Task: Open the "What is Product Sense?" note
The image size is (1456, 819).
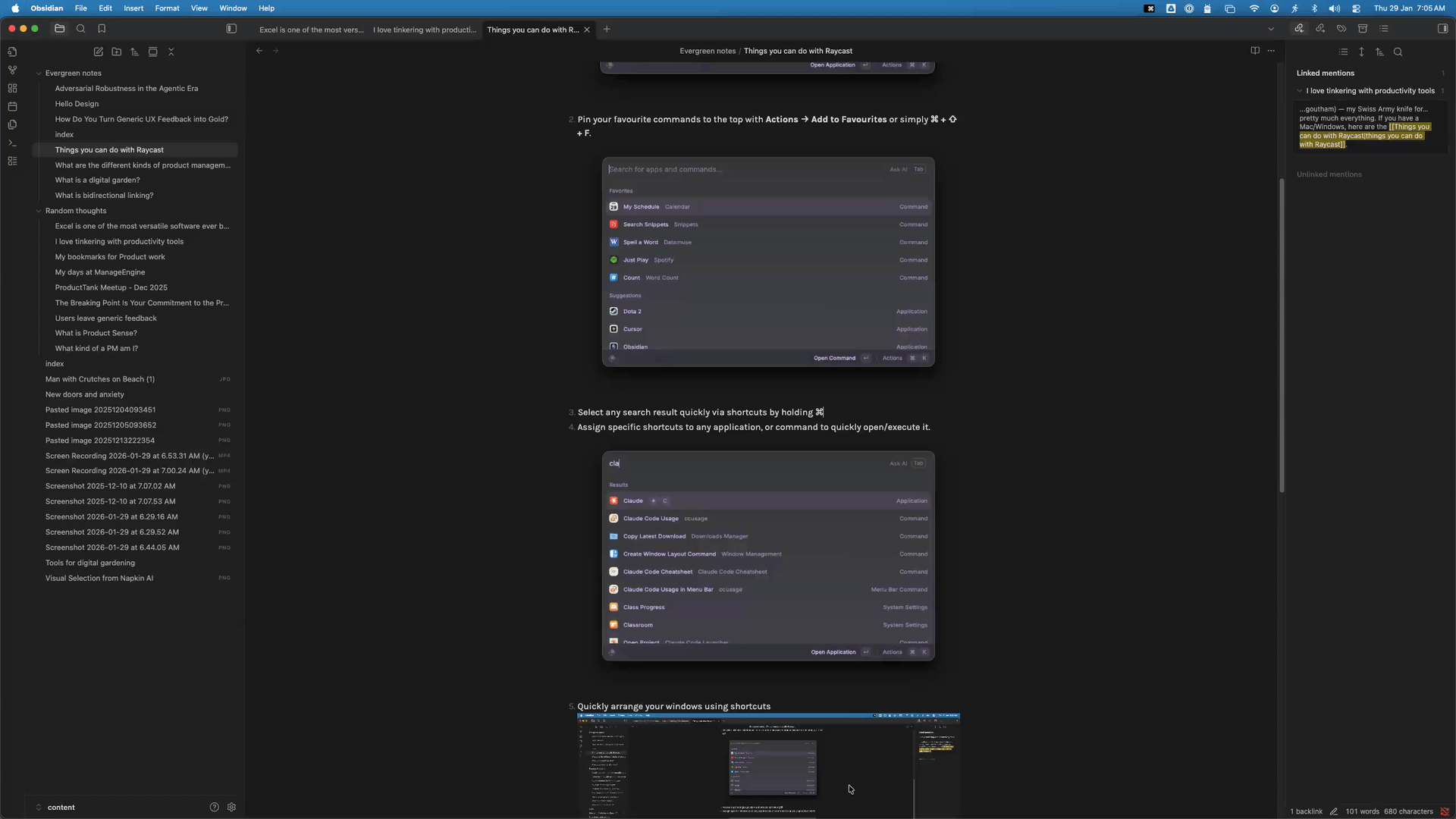Action: pos(96,333)
